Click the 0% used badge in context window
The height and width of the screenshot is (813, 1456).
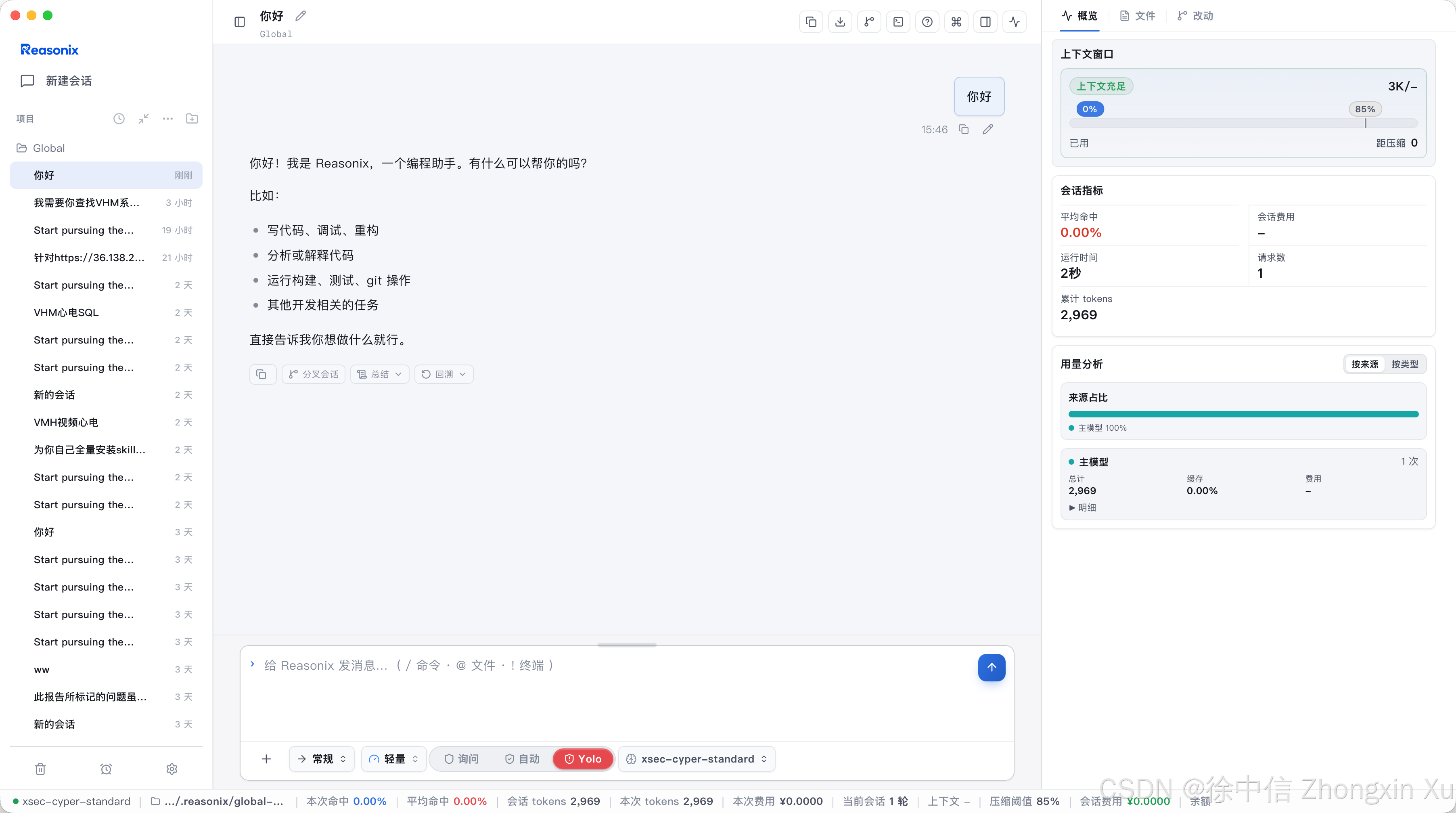click(1090, 109)
